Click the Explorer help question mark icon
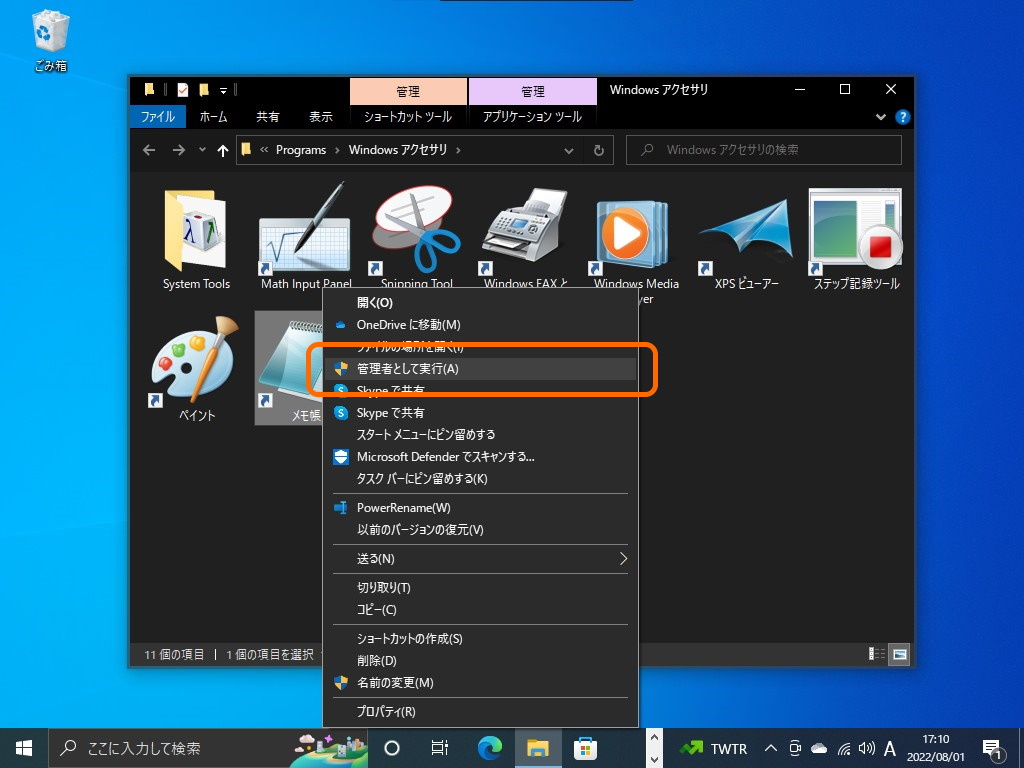This screenshot has width=1024, height=768. click(903, 117)
